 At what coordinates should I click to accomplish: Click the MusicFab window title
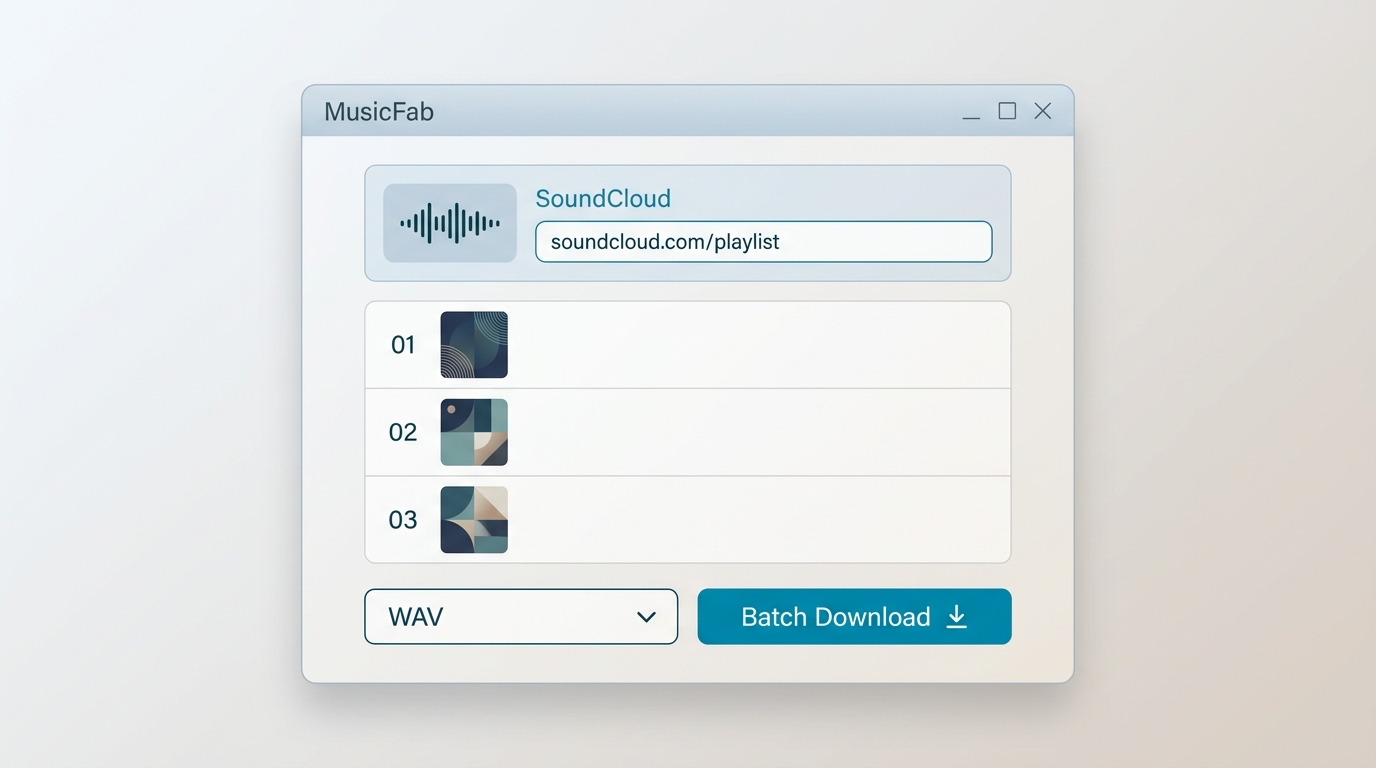click(379, 111)
